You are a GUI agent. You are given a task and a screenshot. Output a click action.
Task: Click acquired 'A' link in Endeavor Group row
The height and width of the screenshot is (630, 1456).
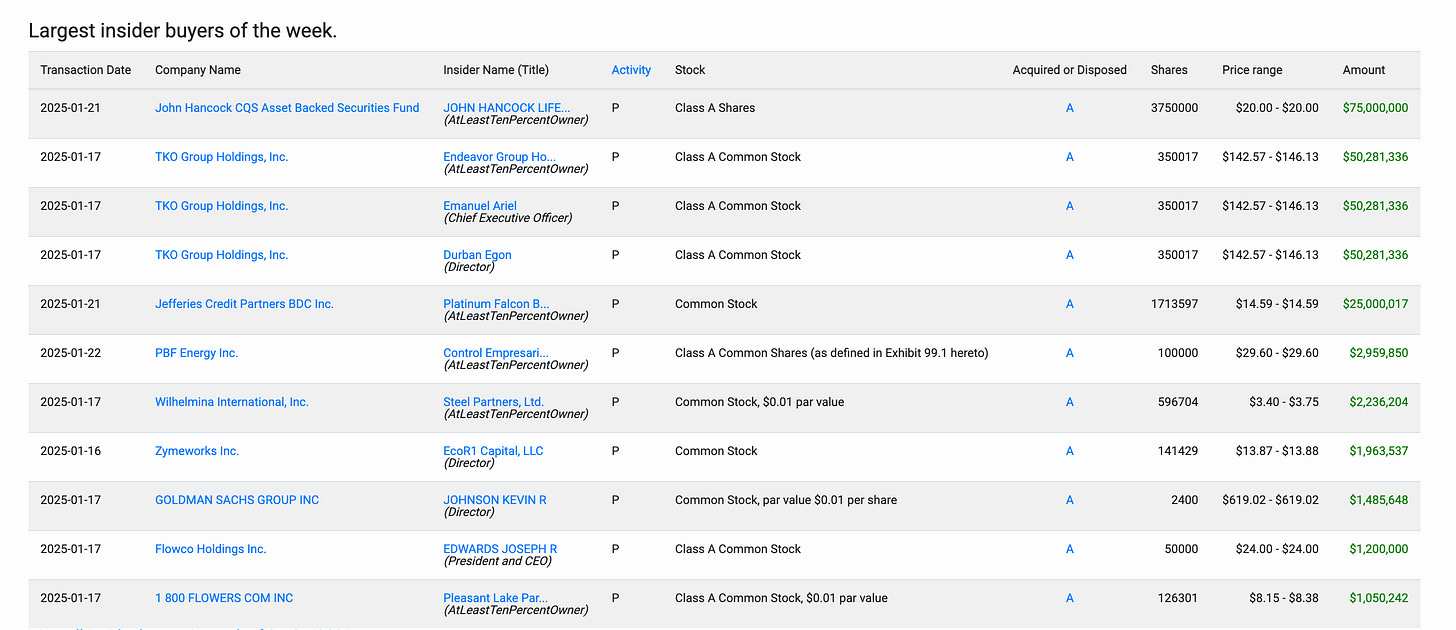point(1070,157)
